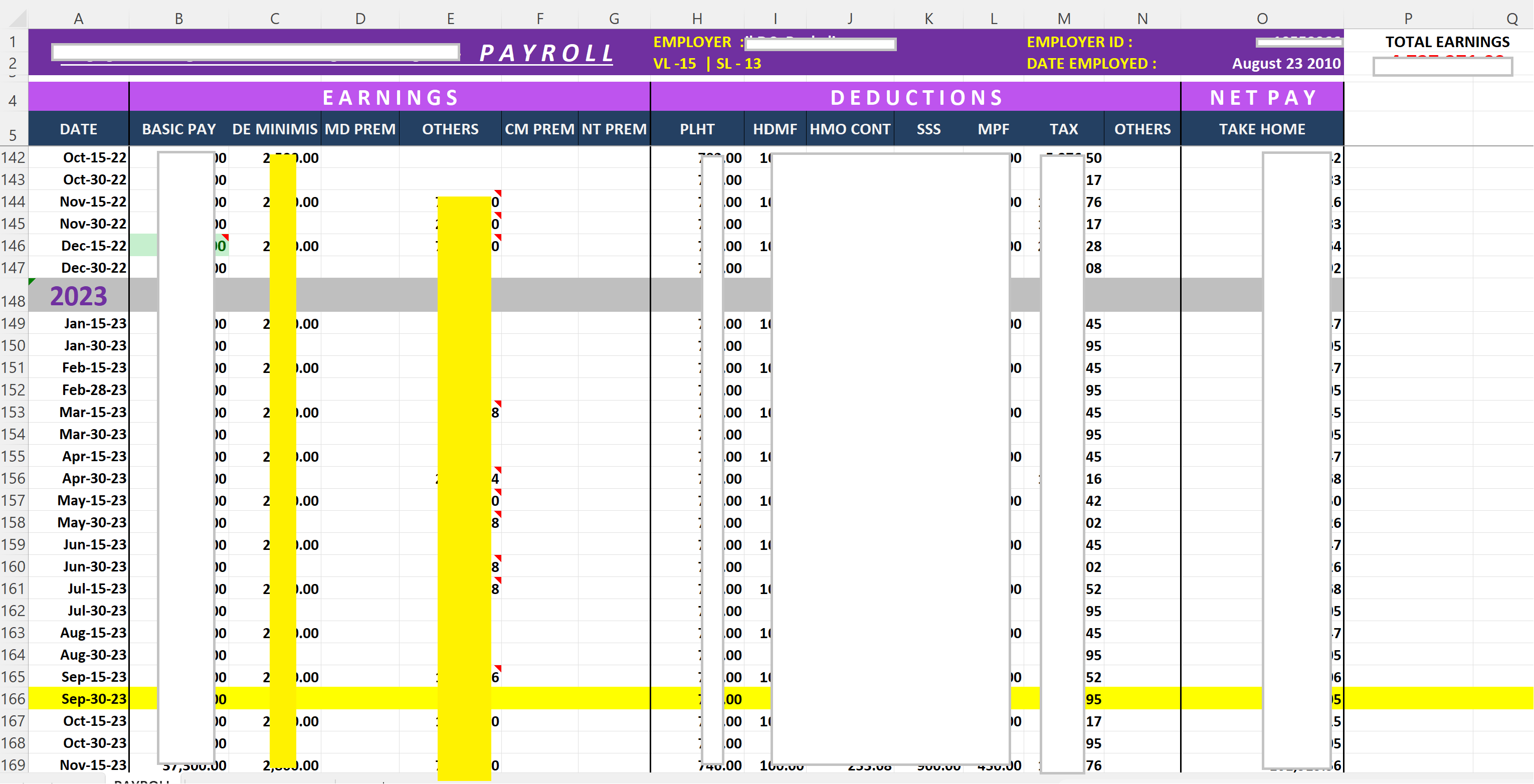
Task: Click the EARNINGS section header
Action: (x=390, y=97)
